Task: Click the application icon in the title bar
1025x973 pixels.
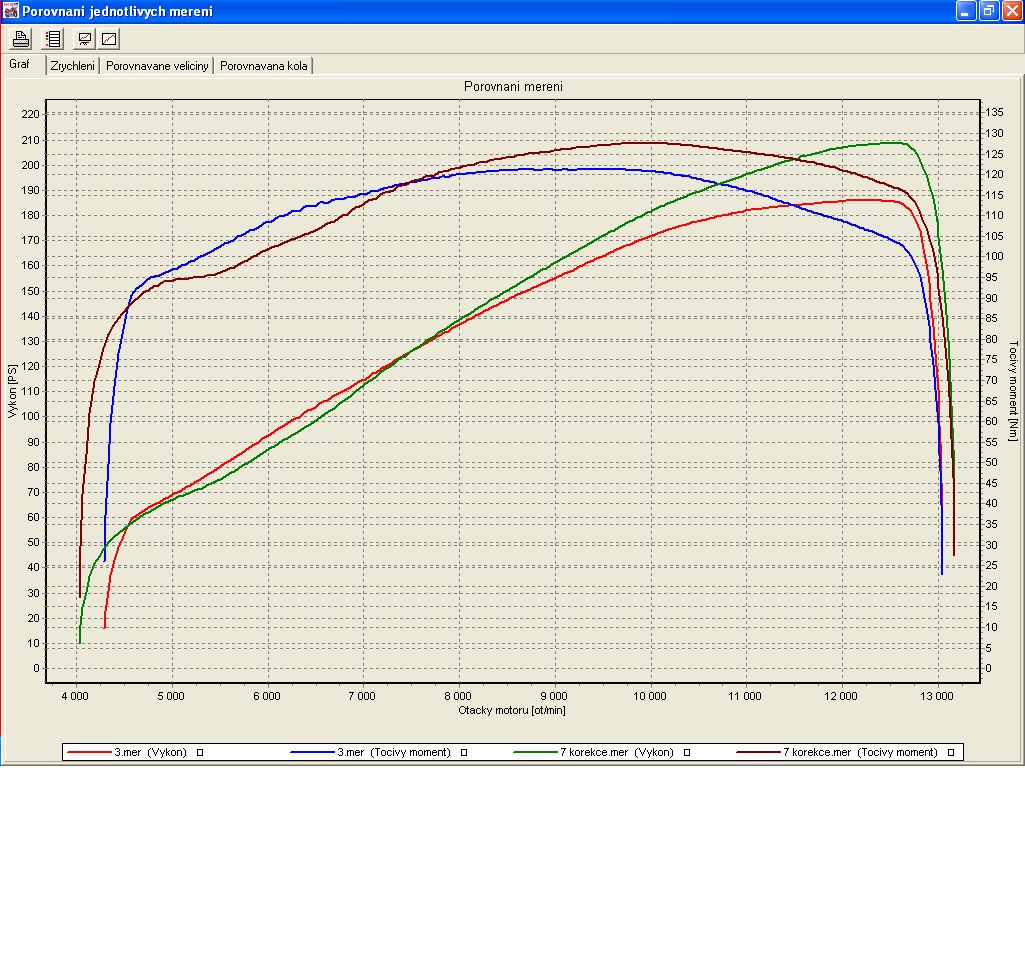Action: 10,11
